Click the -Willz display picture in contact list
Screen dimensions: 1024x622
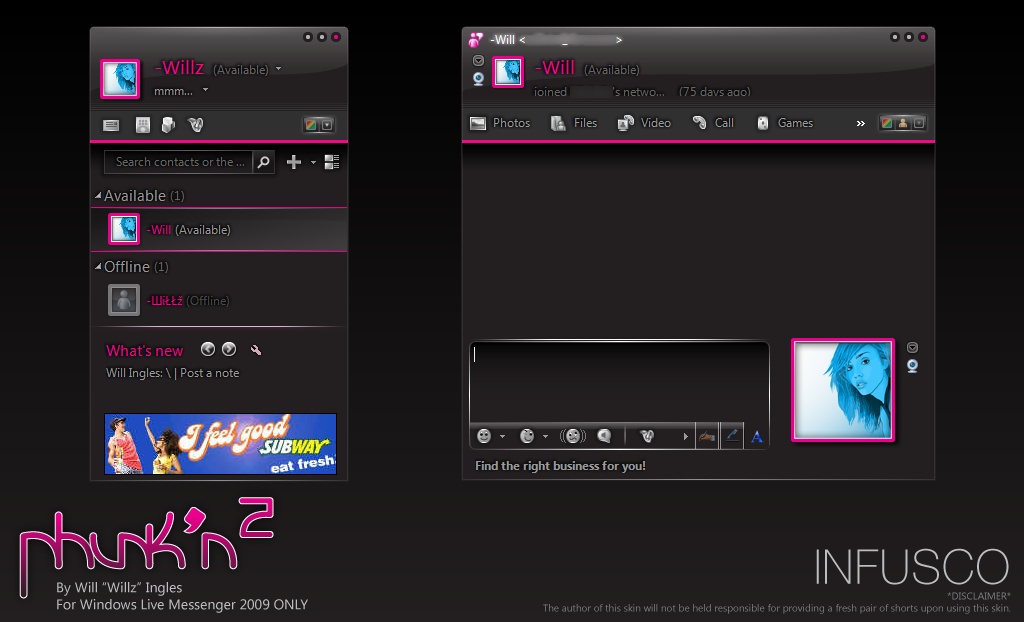pos(120,79)
